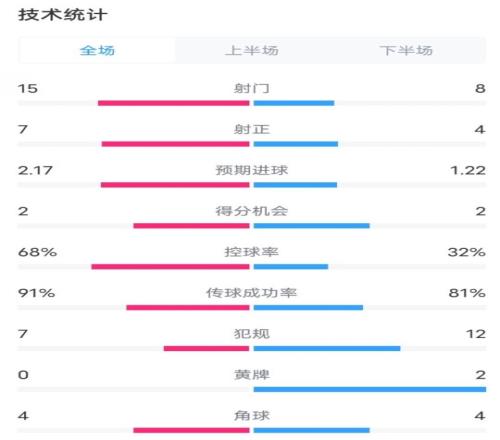Click the red shots bar for 15
The image size is (500, 440).
coord(174,103)
